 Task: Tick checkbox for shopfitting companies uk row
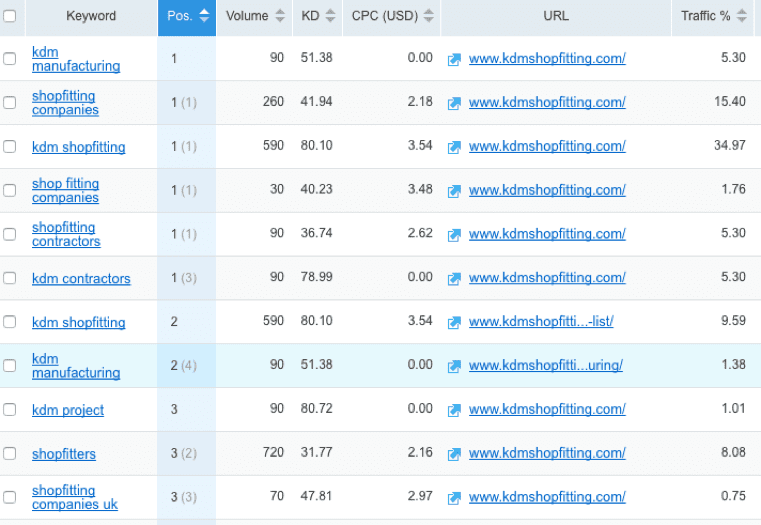(9, 497)
